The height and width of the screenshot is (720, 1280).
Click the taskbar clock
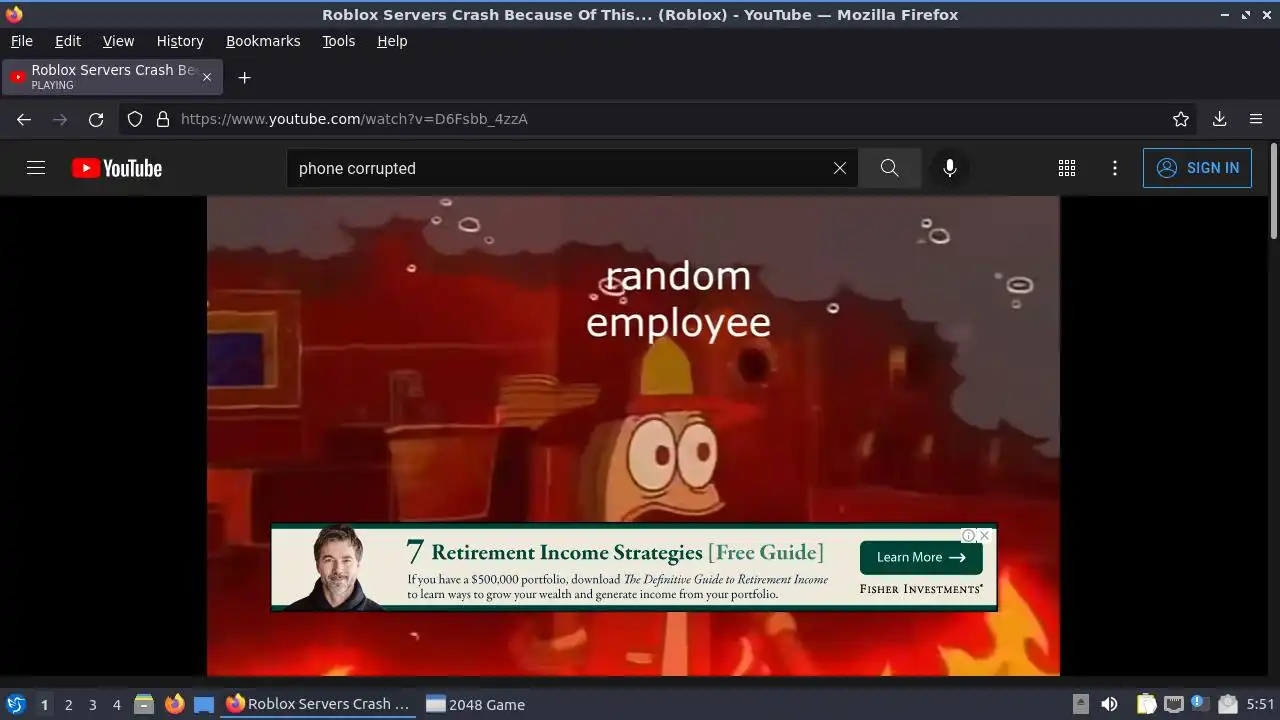1260,704
